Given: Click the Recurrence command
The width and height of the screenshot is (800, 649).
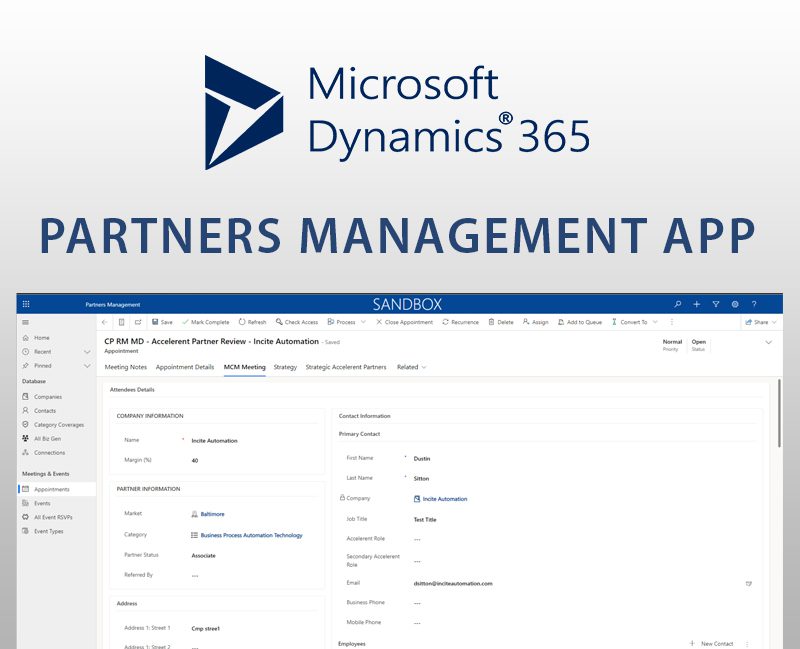Looking at the screenshot, I should pyautogui.click(x=461, y=322).
